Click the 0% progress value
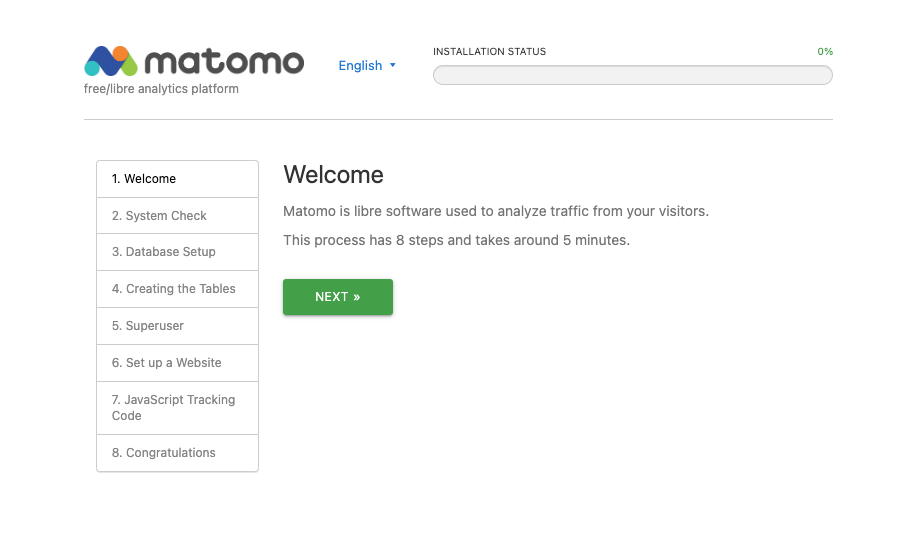The width and height of the screenshot is (917, 558). coord(825,51)
